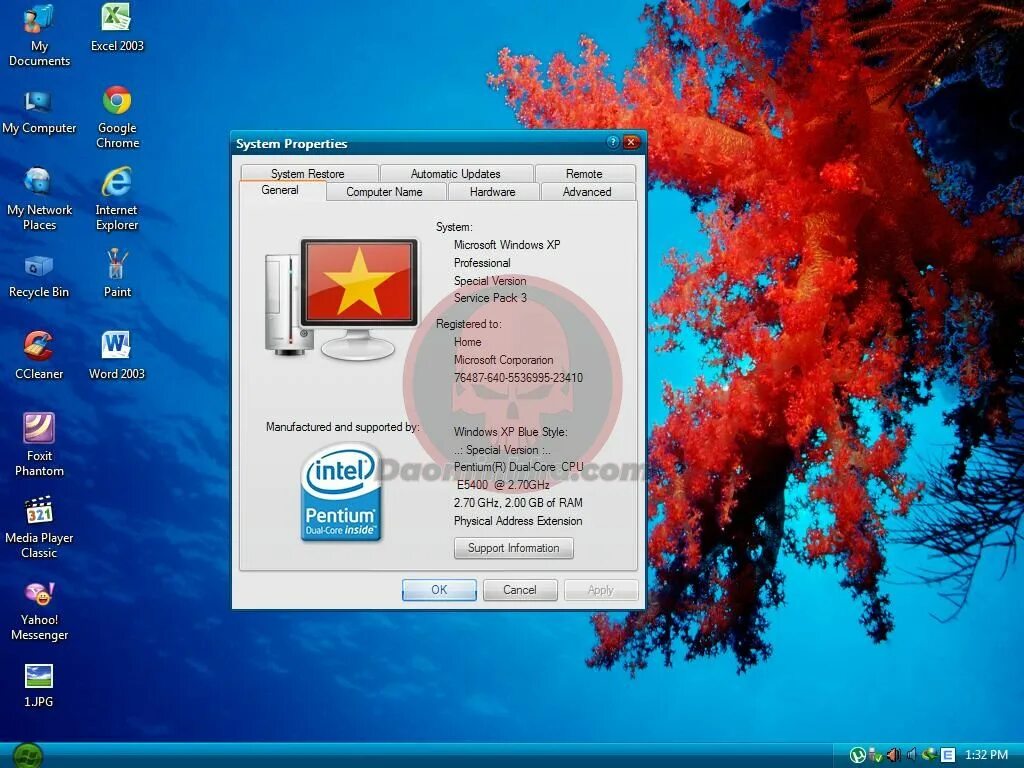Open the grey volume tray icon
Image resolution: width=1024 pixels, height=768 pixels.
coord(912,755)
